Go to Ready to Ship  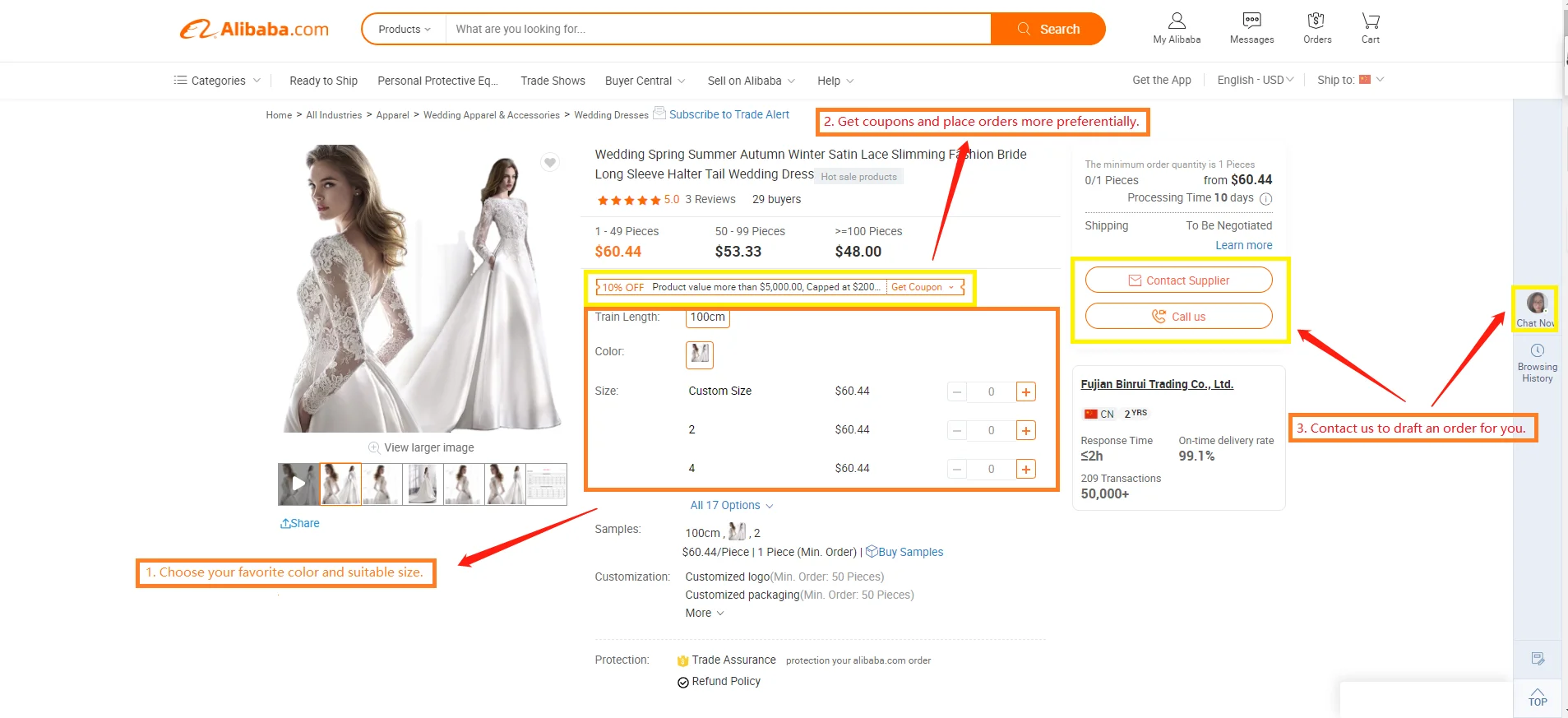[x=323, y=81]
